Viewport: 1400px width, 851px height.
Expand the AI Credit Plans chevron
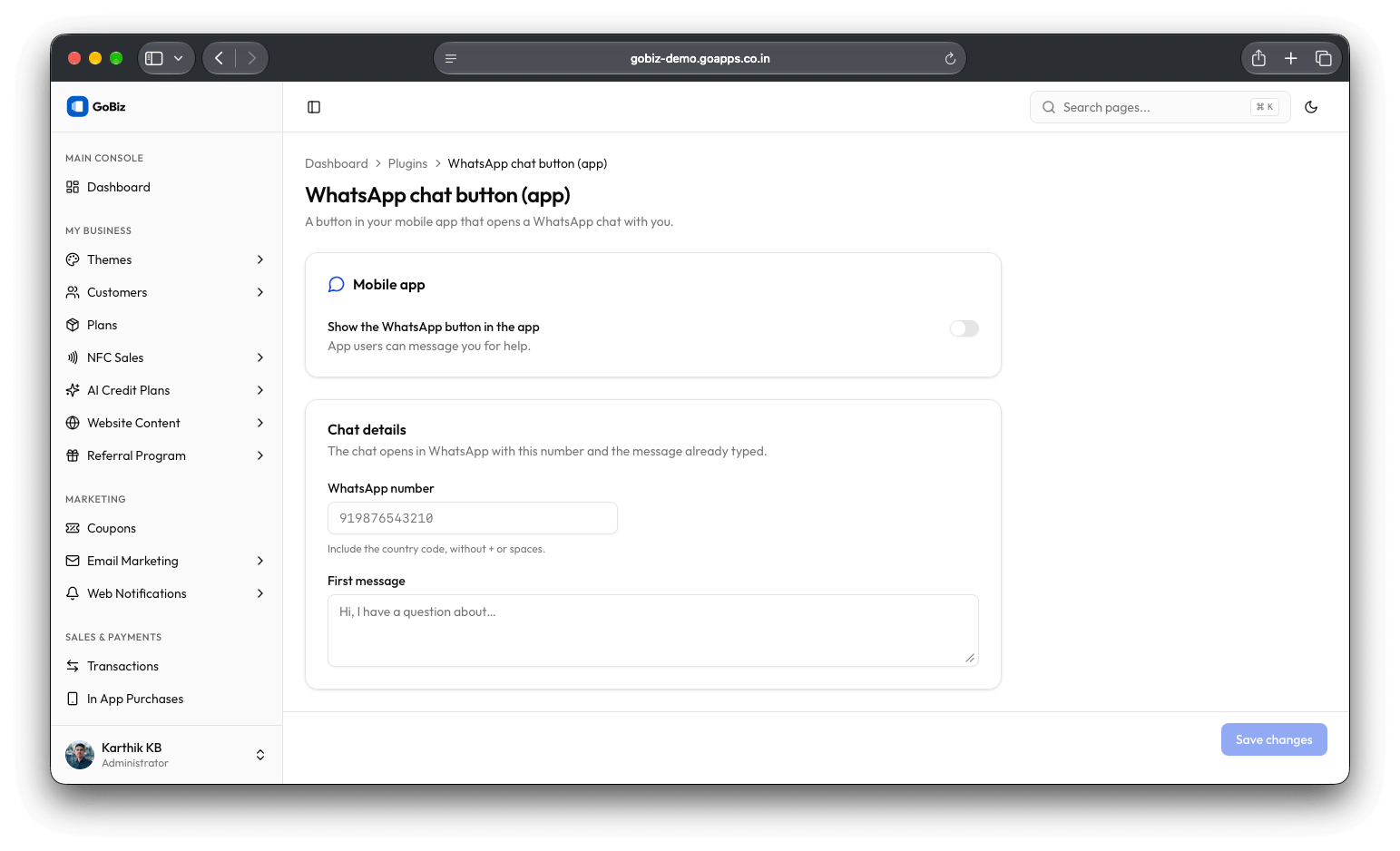pos(260,390)
